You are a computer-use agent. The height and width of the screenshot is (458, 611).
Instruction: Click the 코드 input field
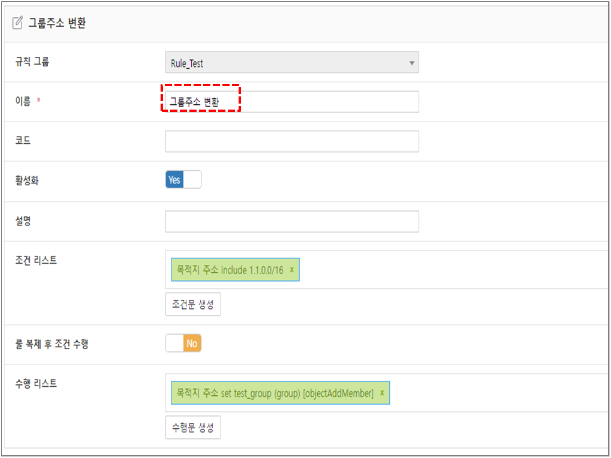pyautogui.click(x=292, y=141)
